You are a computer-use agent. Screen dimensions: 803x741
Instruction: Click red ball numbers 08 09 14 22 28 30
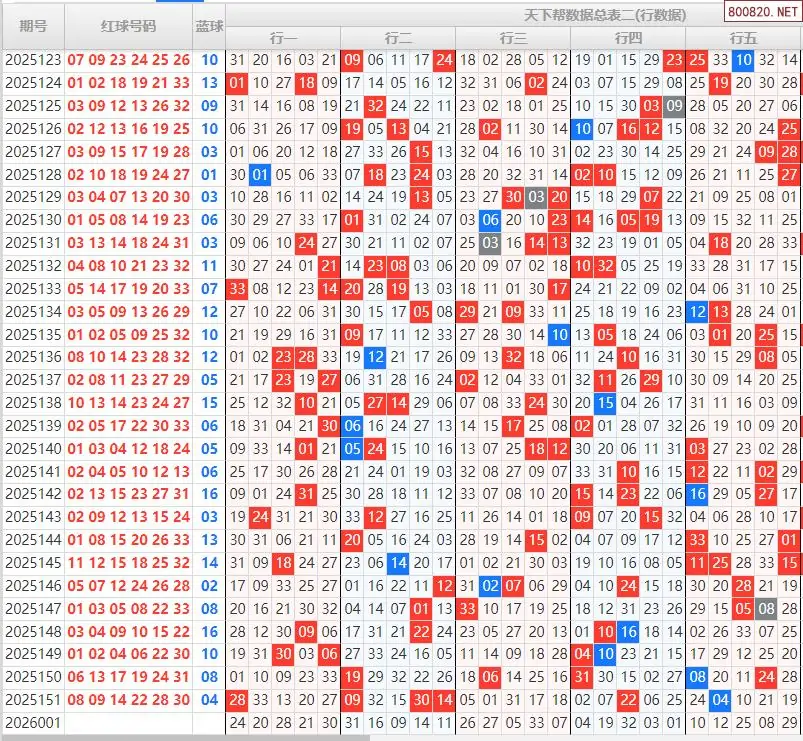coord(129,700)
